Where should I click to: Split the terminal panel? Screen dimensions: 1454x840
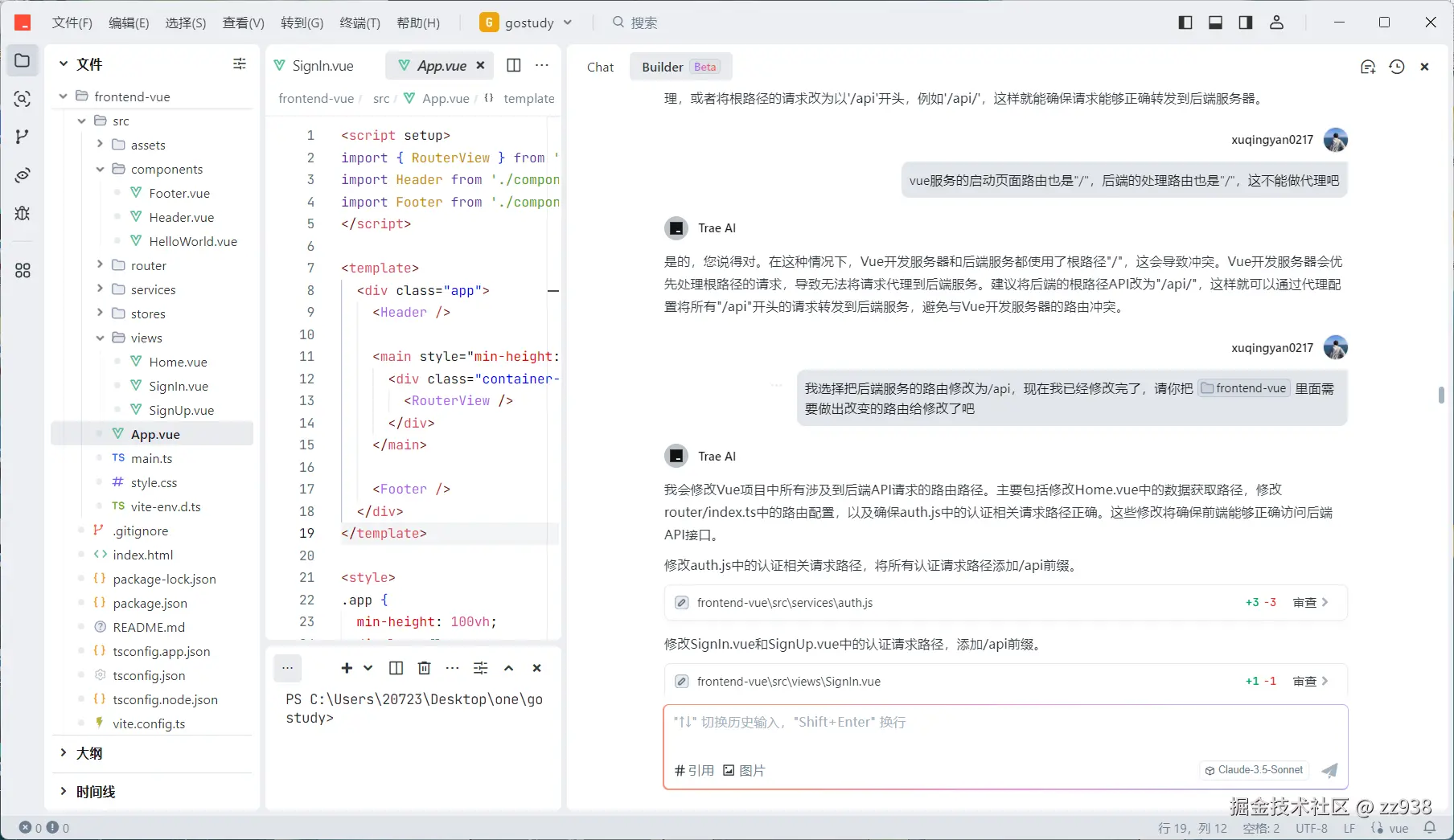click(x=396, y=668)
